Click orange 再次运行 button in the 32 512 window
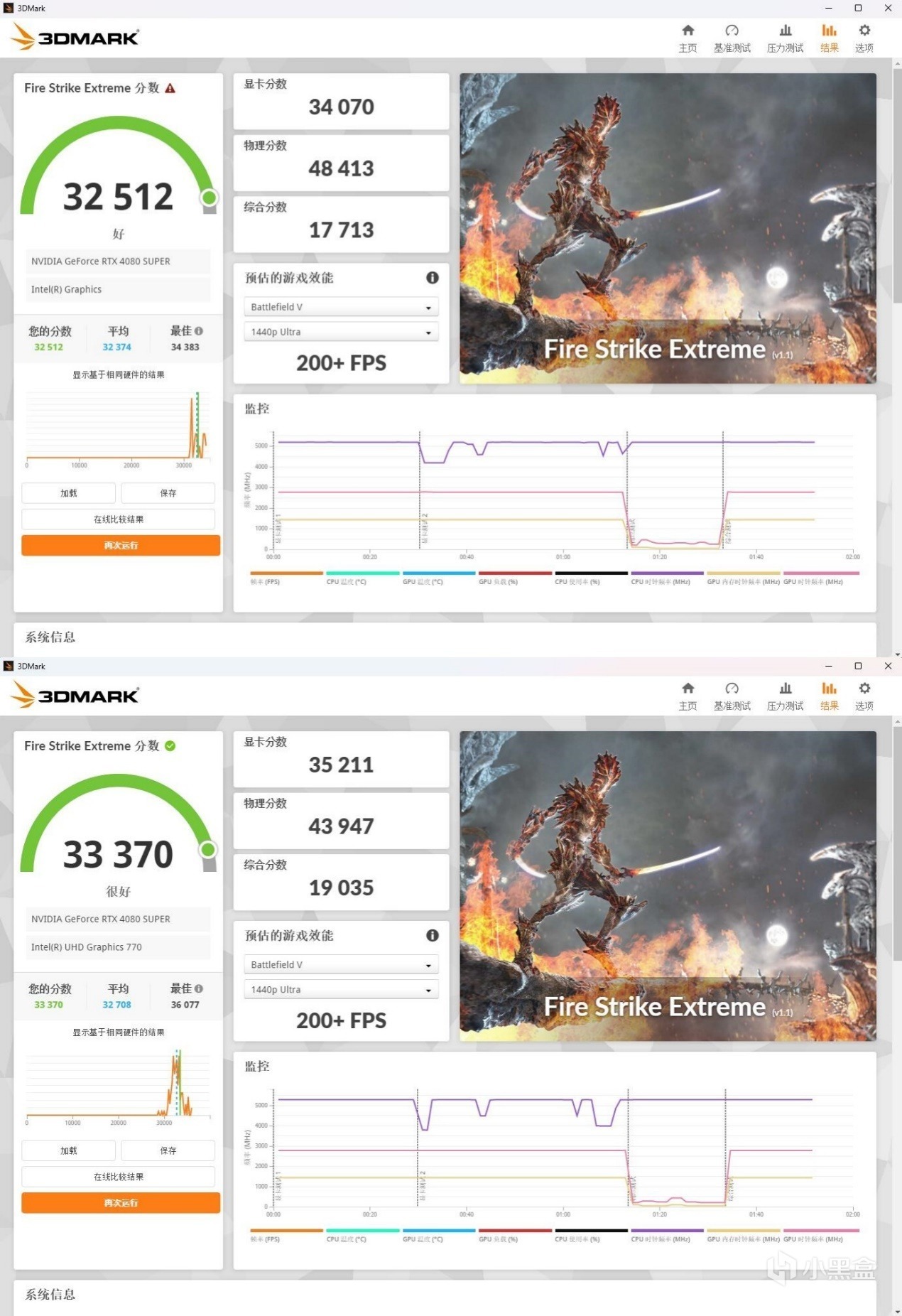This screenshot has width=902, height=1316. click(121, 546)
